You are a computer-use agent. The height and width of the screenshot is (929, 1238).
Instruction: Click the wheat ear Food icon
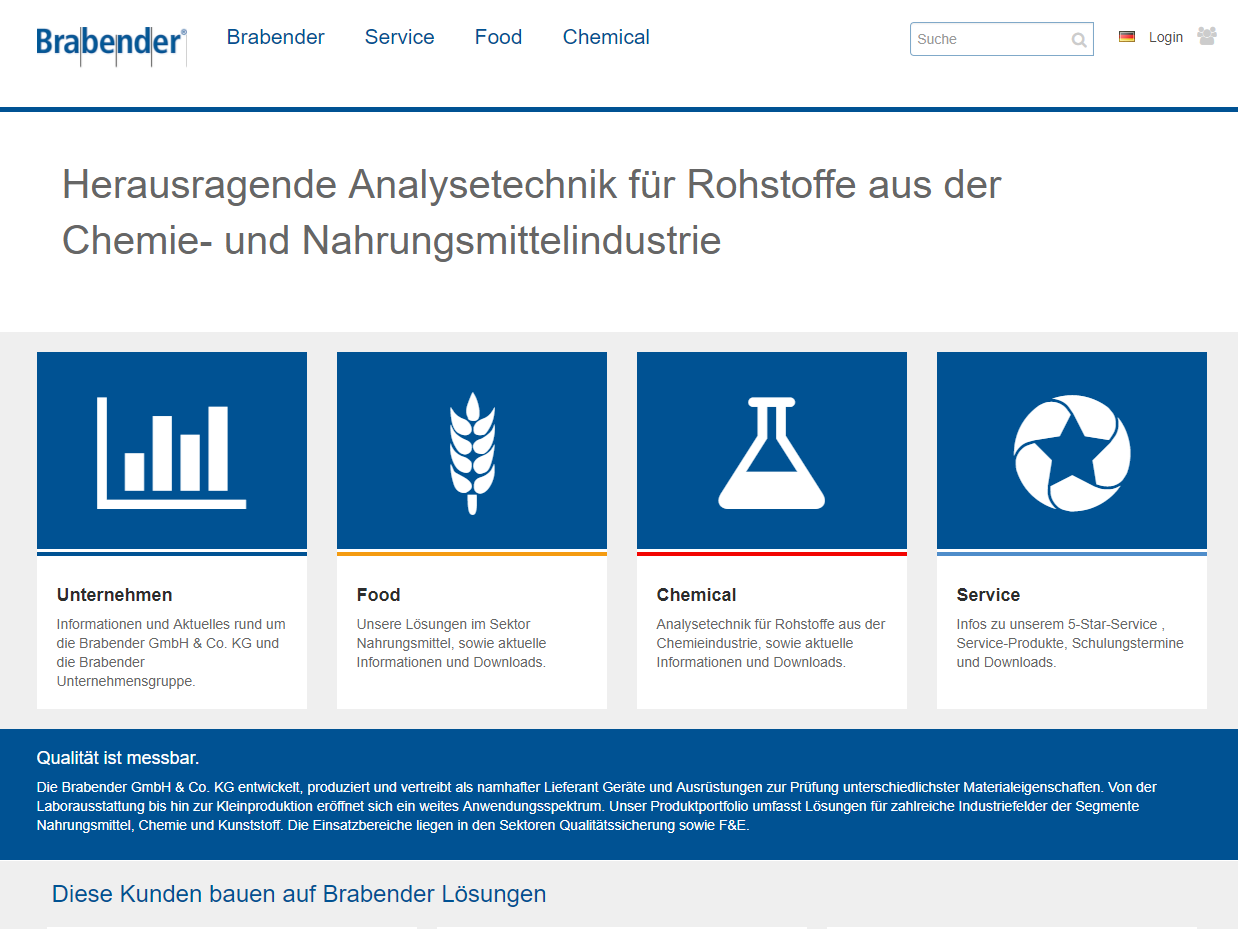[x=472, y=451]
